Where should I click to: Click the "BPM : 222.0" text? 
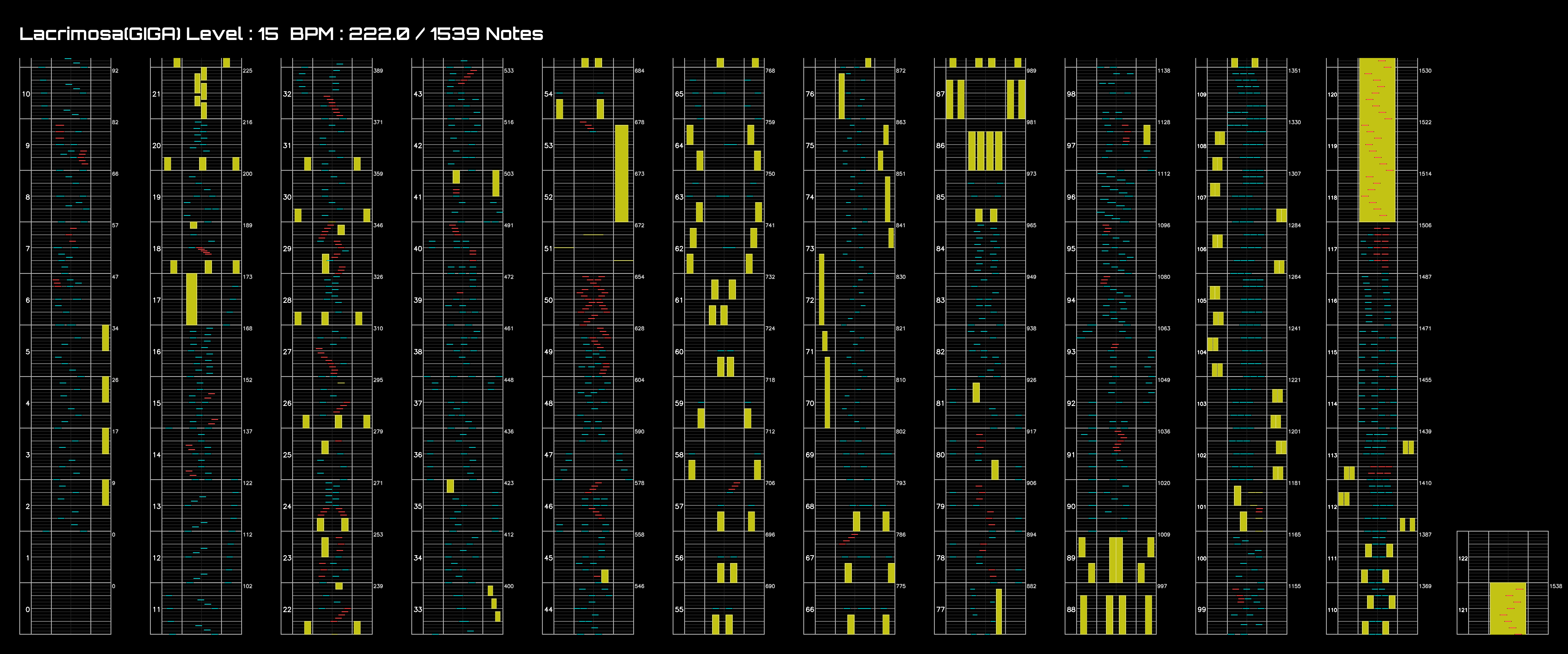[349, 34]
